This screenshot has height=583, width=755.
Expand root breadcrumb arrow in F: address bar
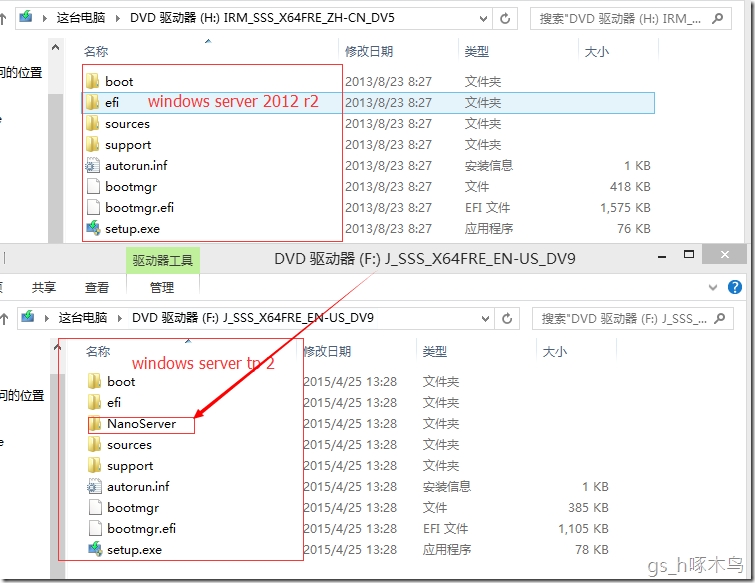click(47, 318)
